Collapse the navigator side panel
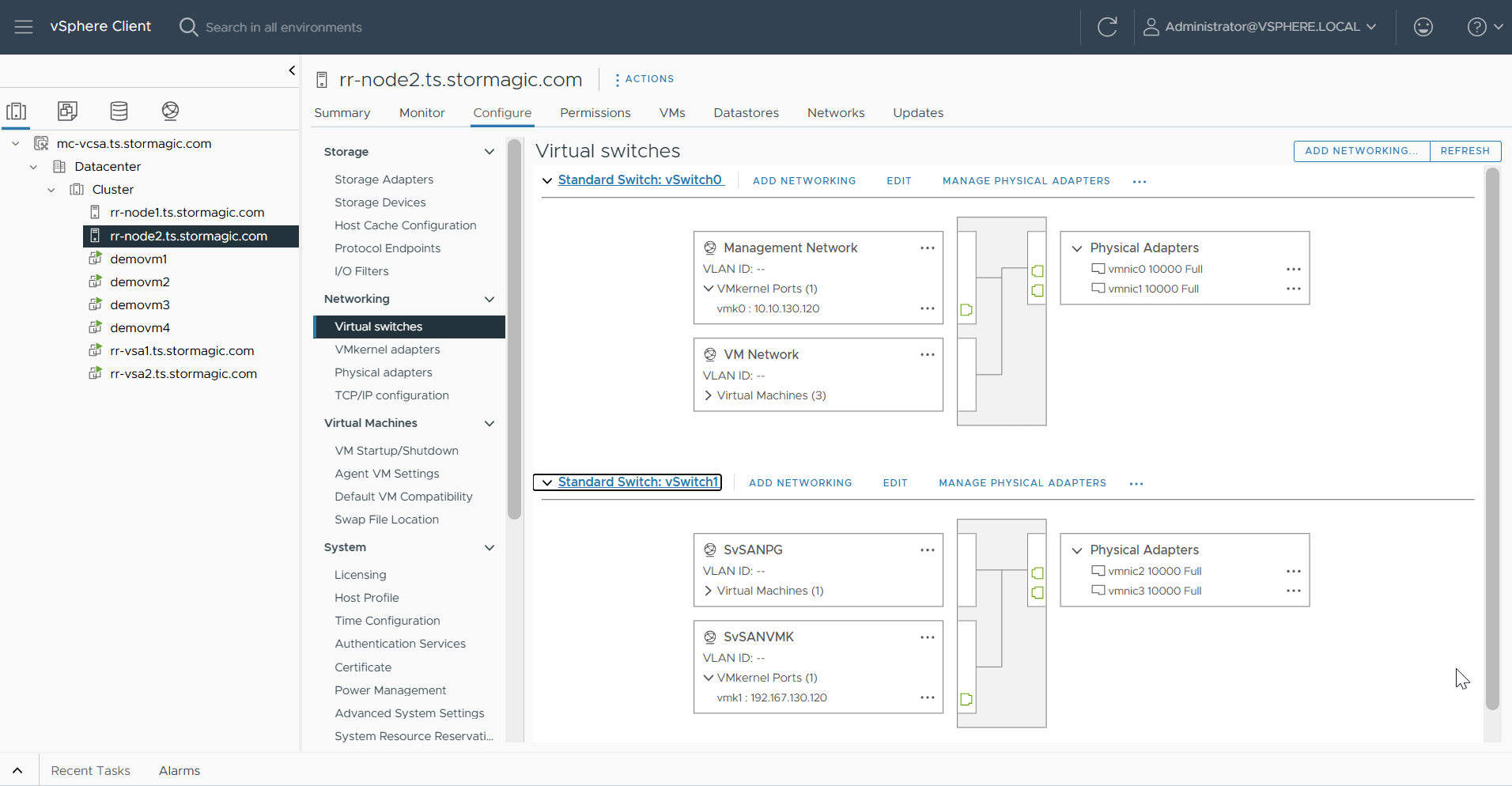The image size is (1512, 786). pyautogui.click(x=292, y=70)
